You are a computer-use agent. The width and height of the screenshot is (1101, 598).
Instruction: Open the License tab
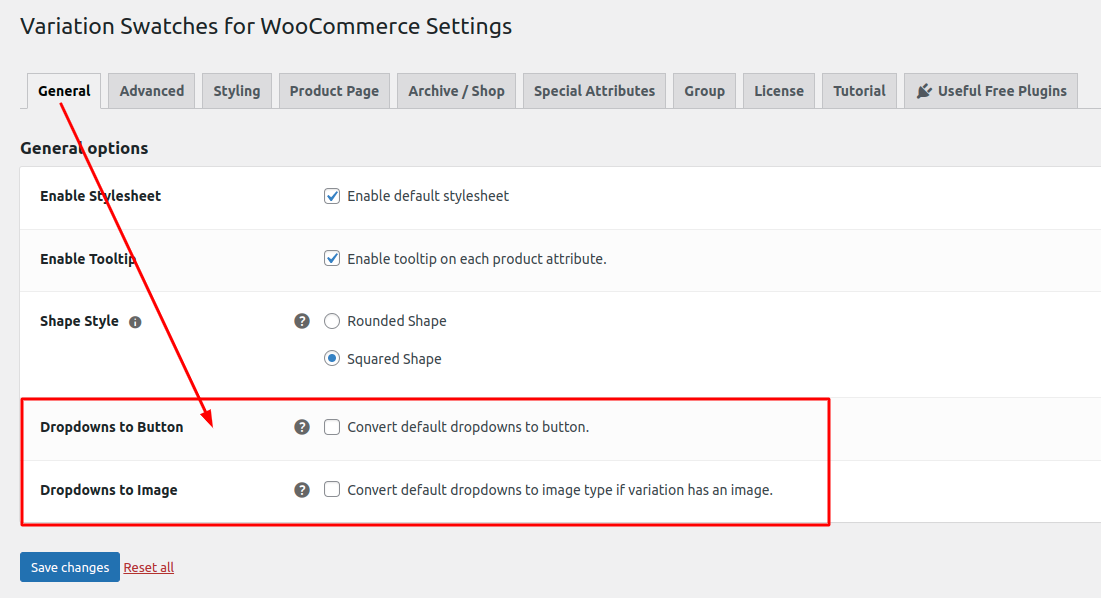point(779,91)
